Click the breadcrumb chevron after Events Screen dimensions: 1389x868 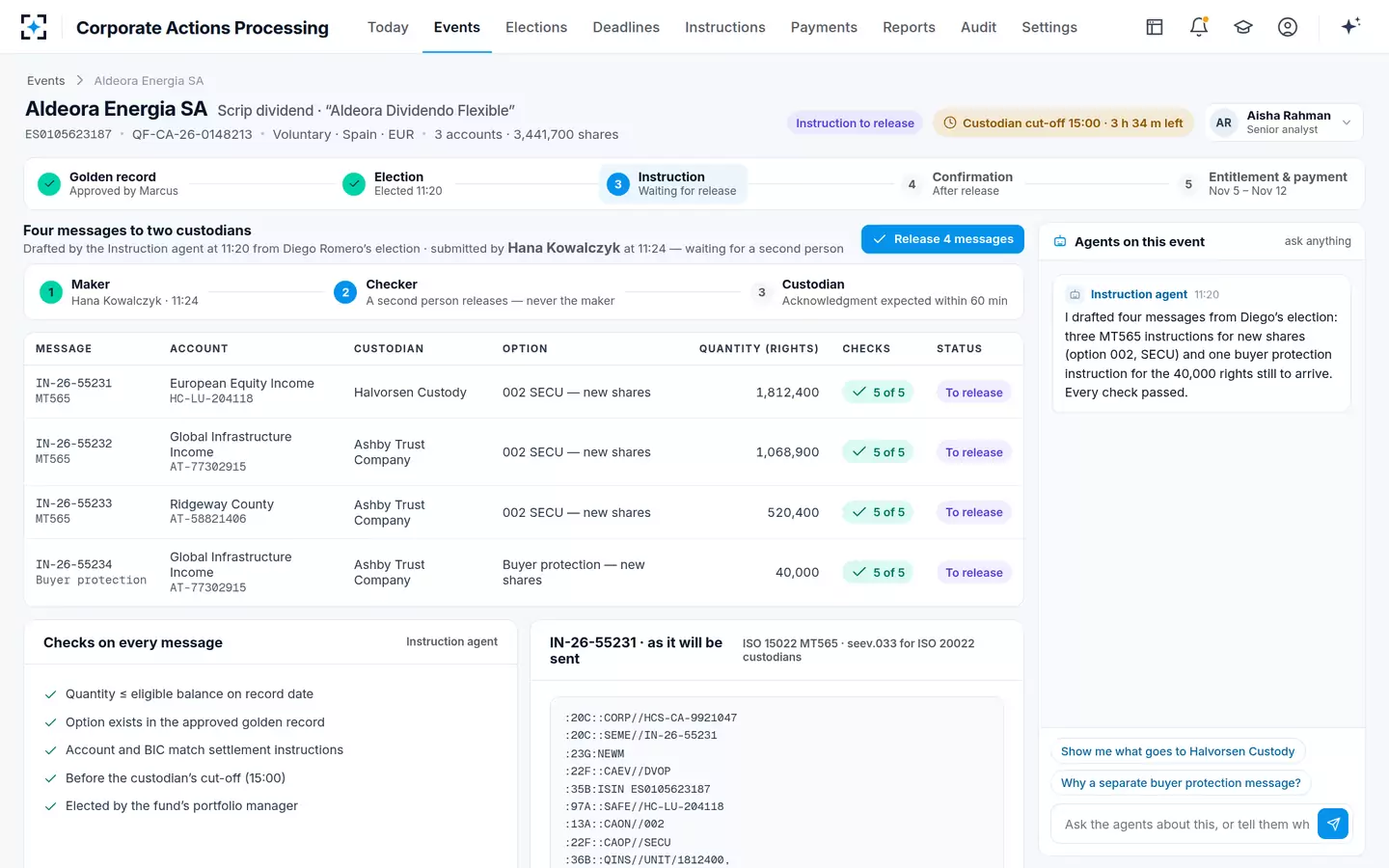coord(80,81)
